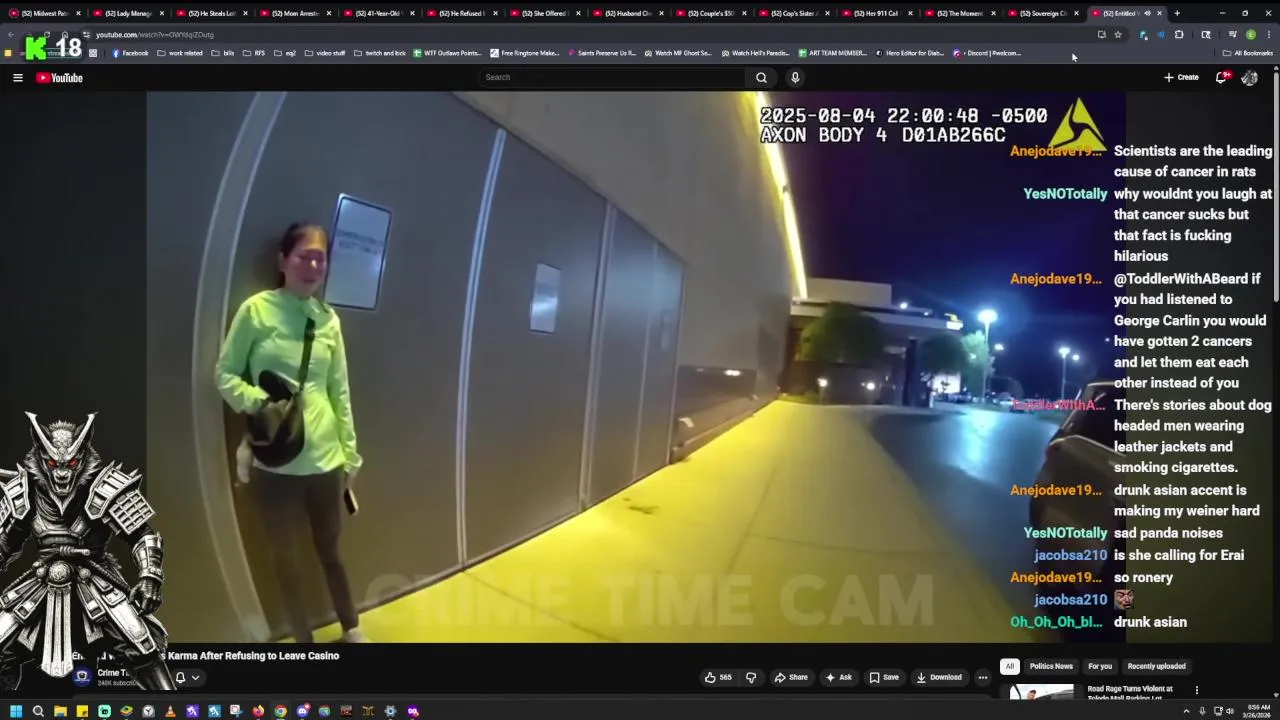
Task: Open the Chrome profile avatar
Action: pos(1250,34)
